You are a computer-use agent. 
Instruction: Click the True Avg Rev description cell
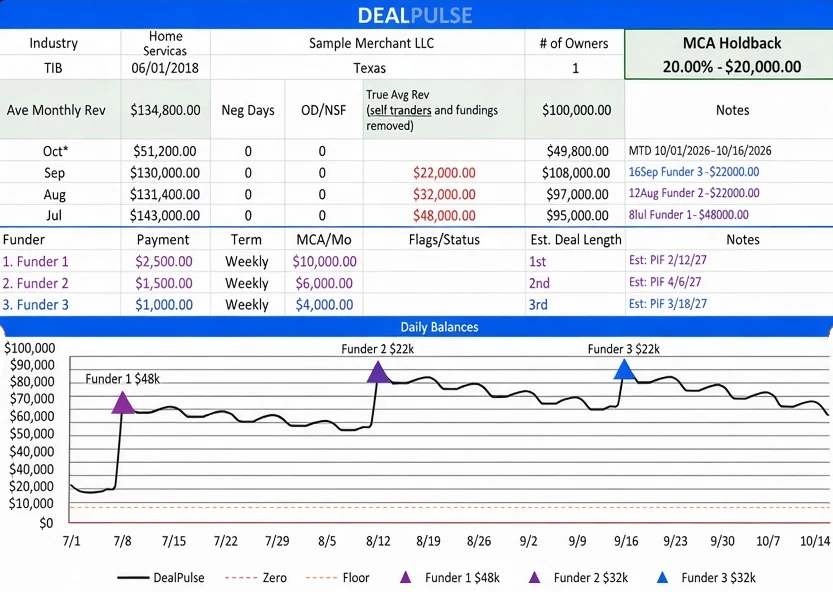(444, 110)
